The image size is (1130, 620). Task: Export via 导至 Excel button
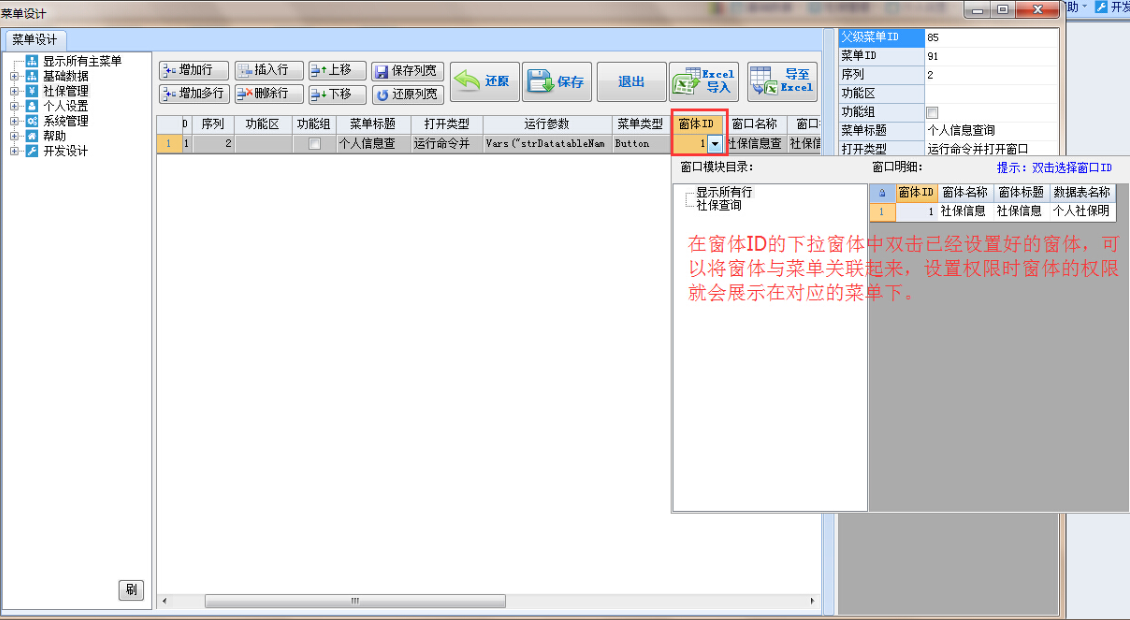point(783,81)
